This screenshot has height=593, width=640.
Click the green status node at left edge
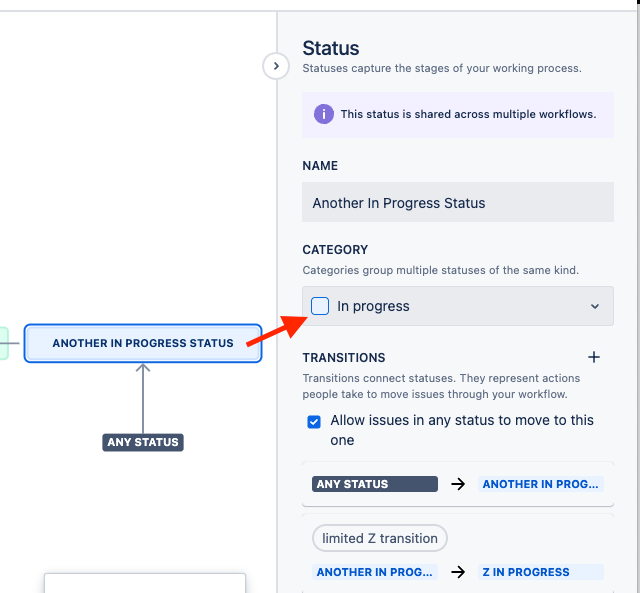tap(4, 343)
